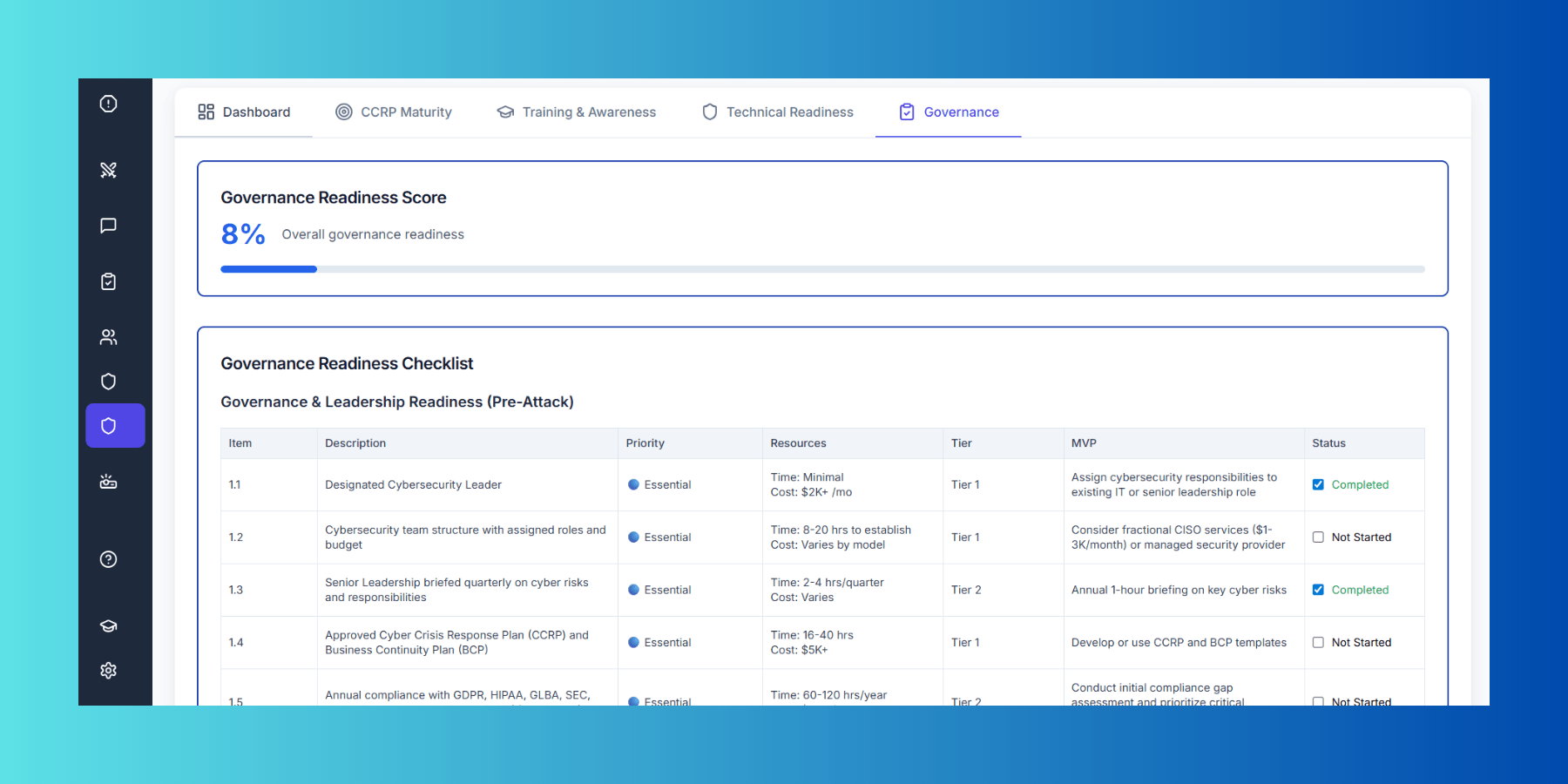
Task: Switch to the Dashboard tab
Action: (x=244, y=112)
